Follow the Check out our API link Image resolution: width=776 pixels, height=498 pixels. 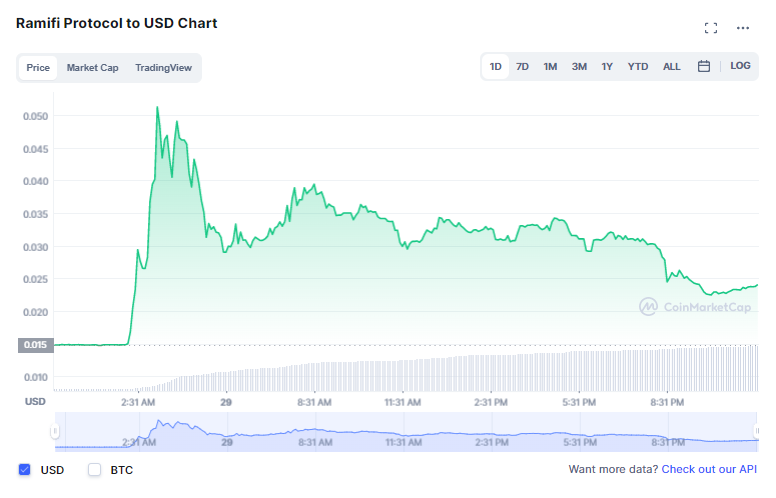[x=709, y=469]
